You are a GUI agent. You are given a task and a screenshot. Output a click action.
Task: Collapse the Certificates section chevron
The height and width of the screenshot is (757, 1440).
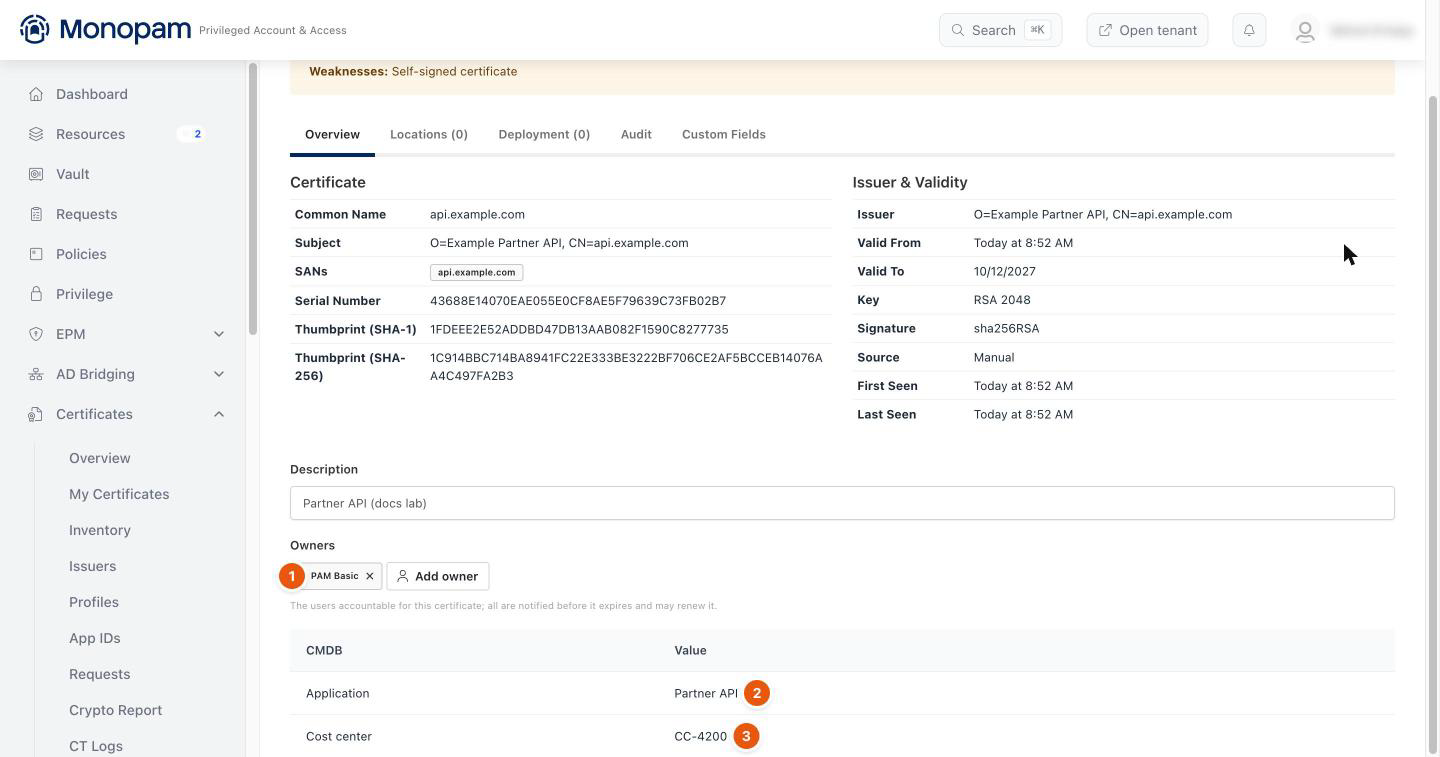[219, 414]
